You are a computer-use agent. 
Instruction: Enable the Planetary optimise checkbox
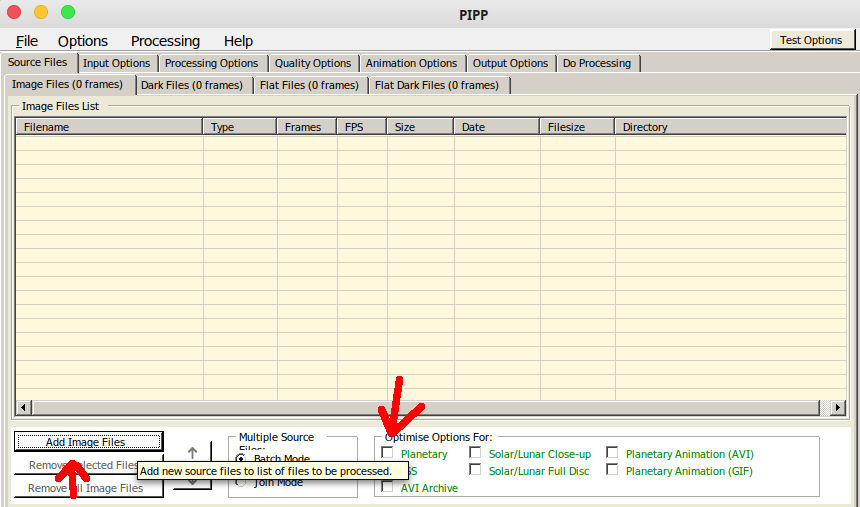[388, 453]
